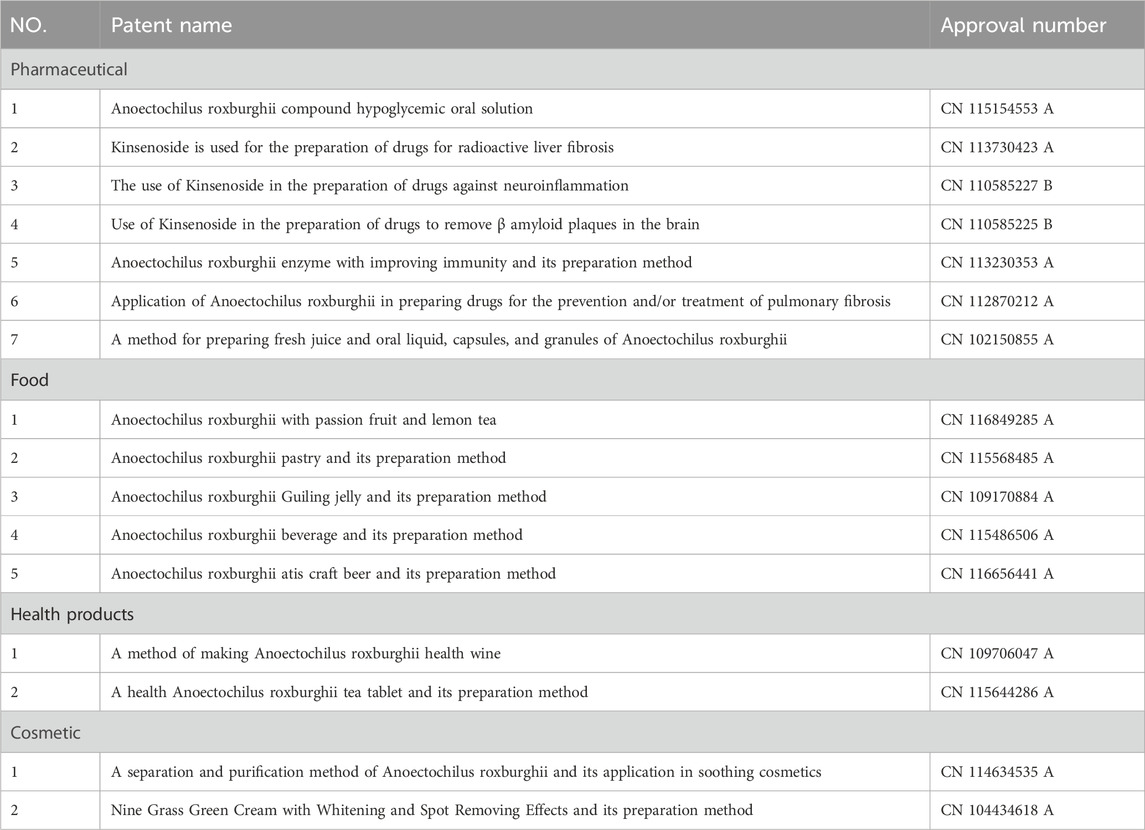Click the Guiling jelly patent name

click(x=329, y=496)
